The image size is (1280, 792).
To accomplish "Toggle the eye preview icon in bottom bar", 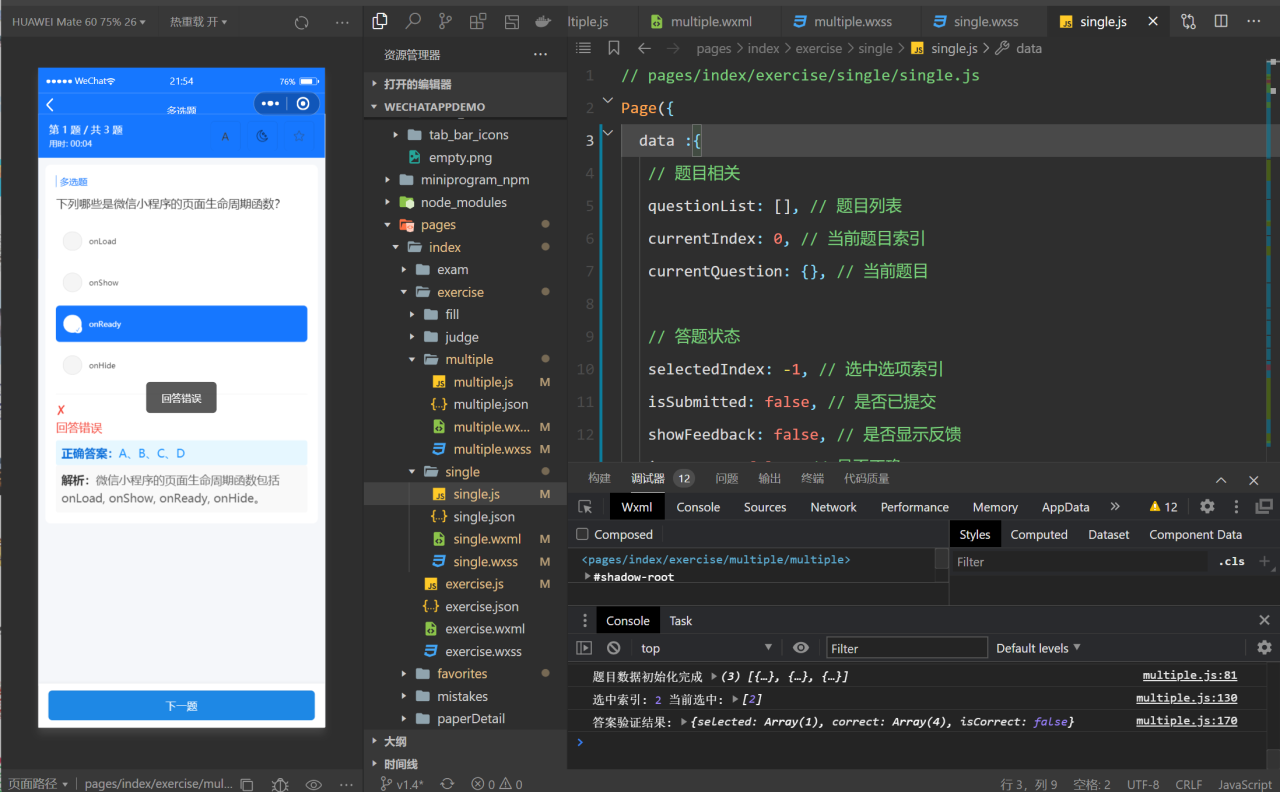I will (313, 784).
